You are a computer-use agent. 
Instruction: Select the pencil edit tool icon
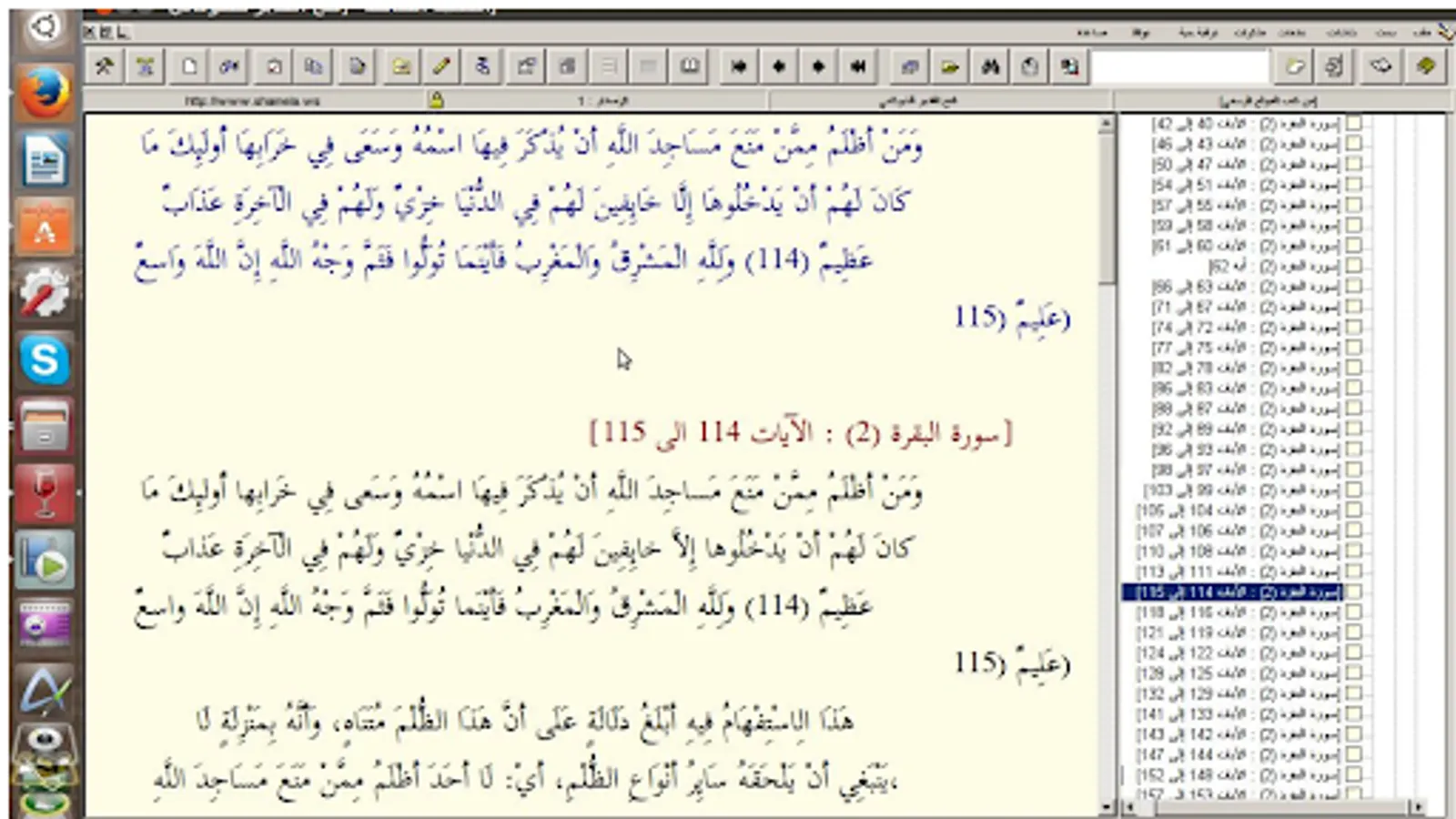(441, 66)
